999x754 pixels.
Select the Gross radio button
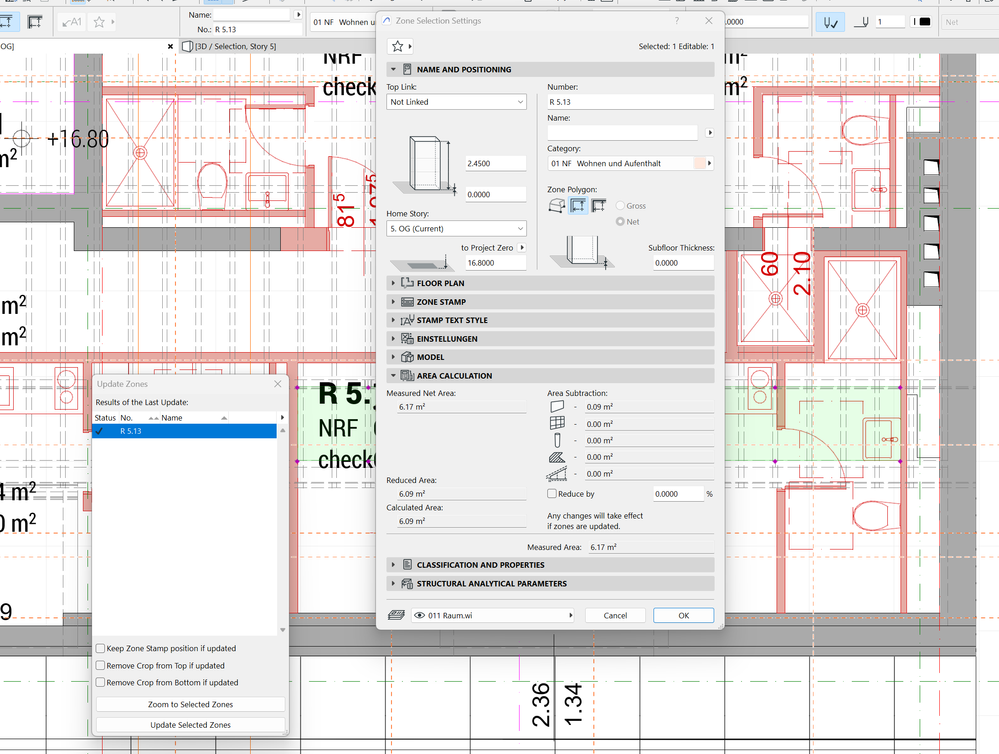coord(621,206)
